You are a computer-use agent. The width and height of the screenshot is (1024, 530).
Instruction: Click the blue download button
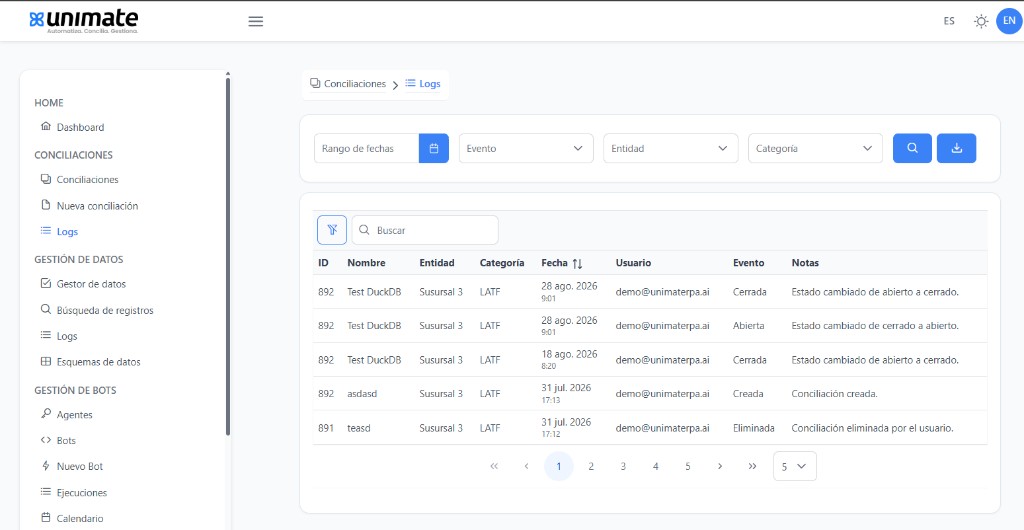coord(957,148)
